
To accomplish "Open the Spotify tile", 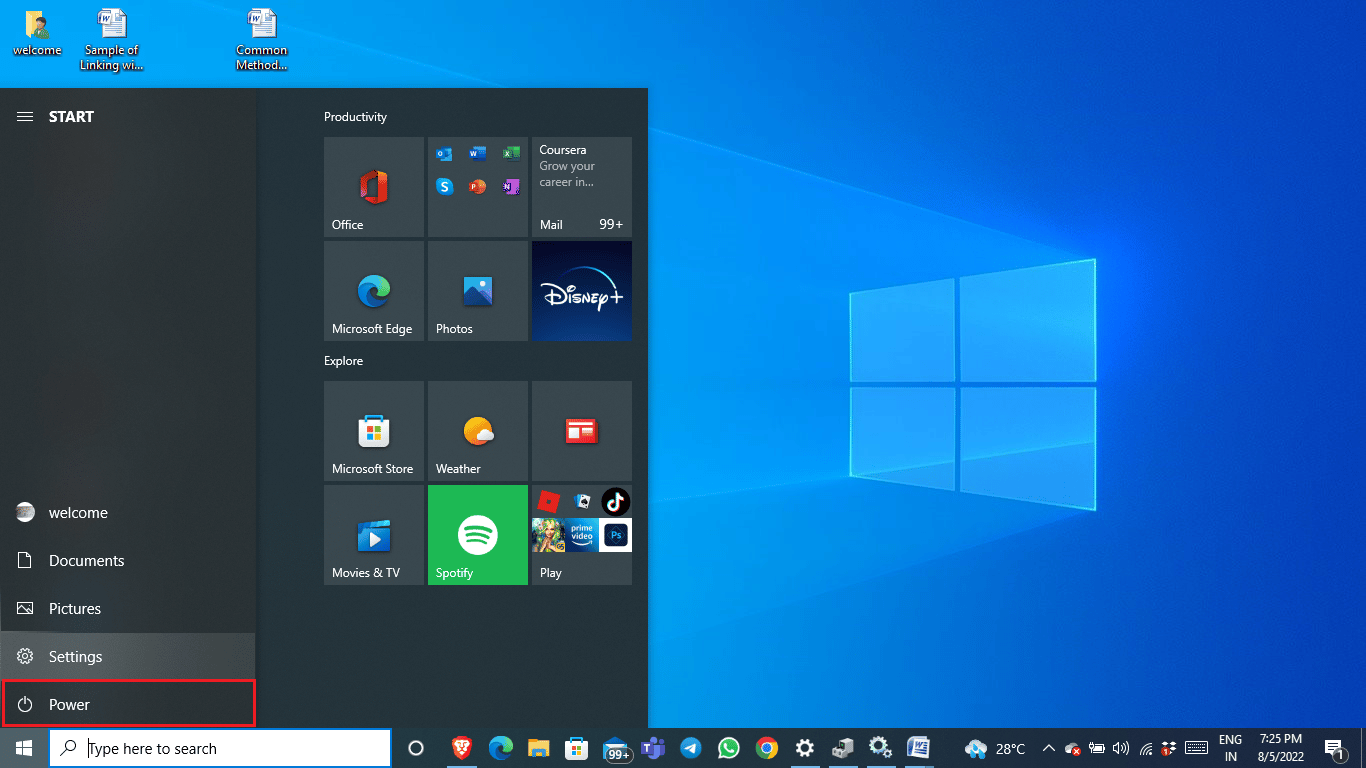I will (x=478, y=535).
